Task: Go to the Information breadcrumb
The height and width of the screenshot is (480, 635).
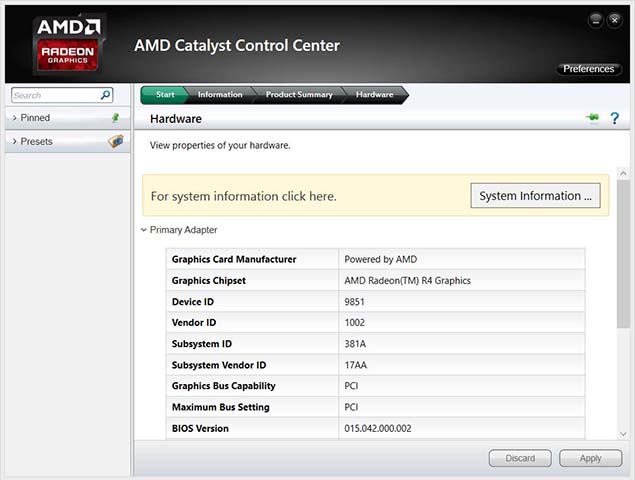Action: [220, 95]
